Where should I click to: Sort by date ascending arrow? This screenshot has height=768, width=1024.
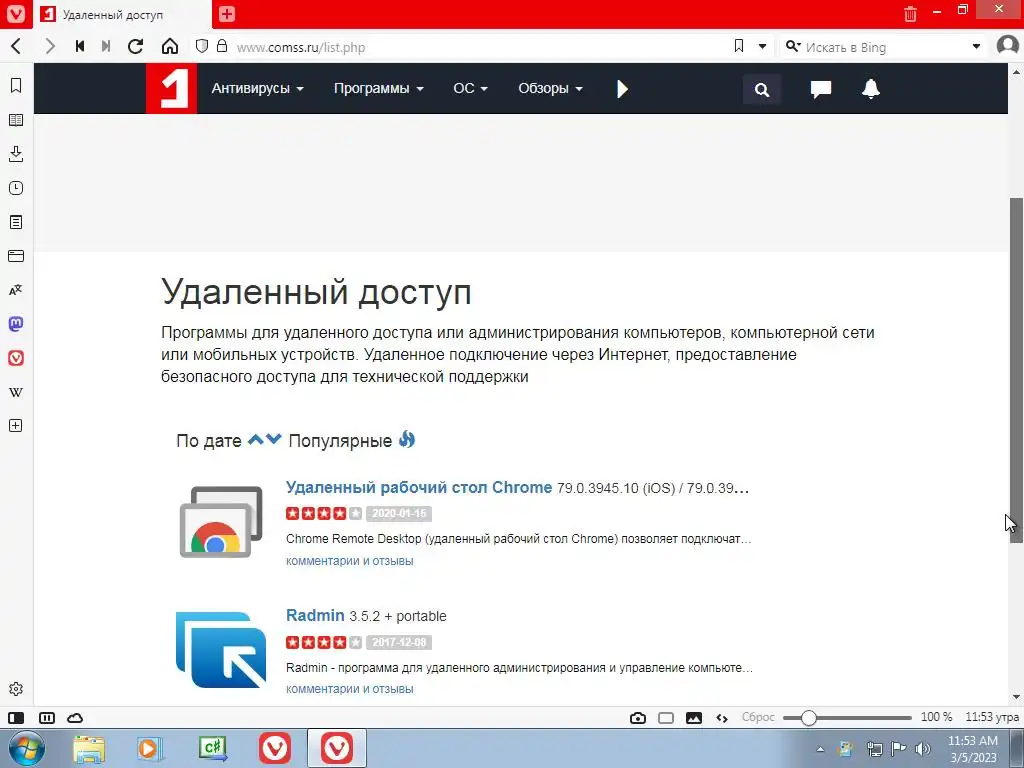[255, 440]
